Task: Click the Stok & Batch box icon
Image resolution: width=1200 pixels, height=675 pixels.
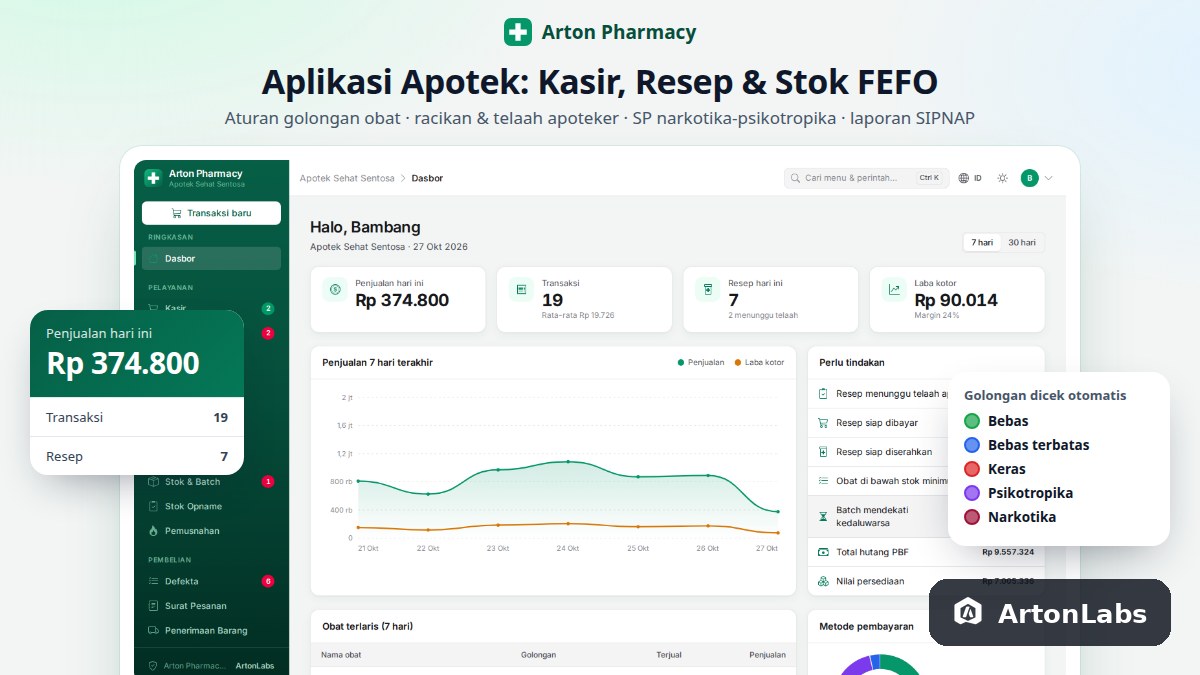Action: point(153,482)
